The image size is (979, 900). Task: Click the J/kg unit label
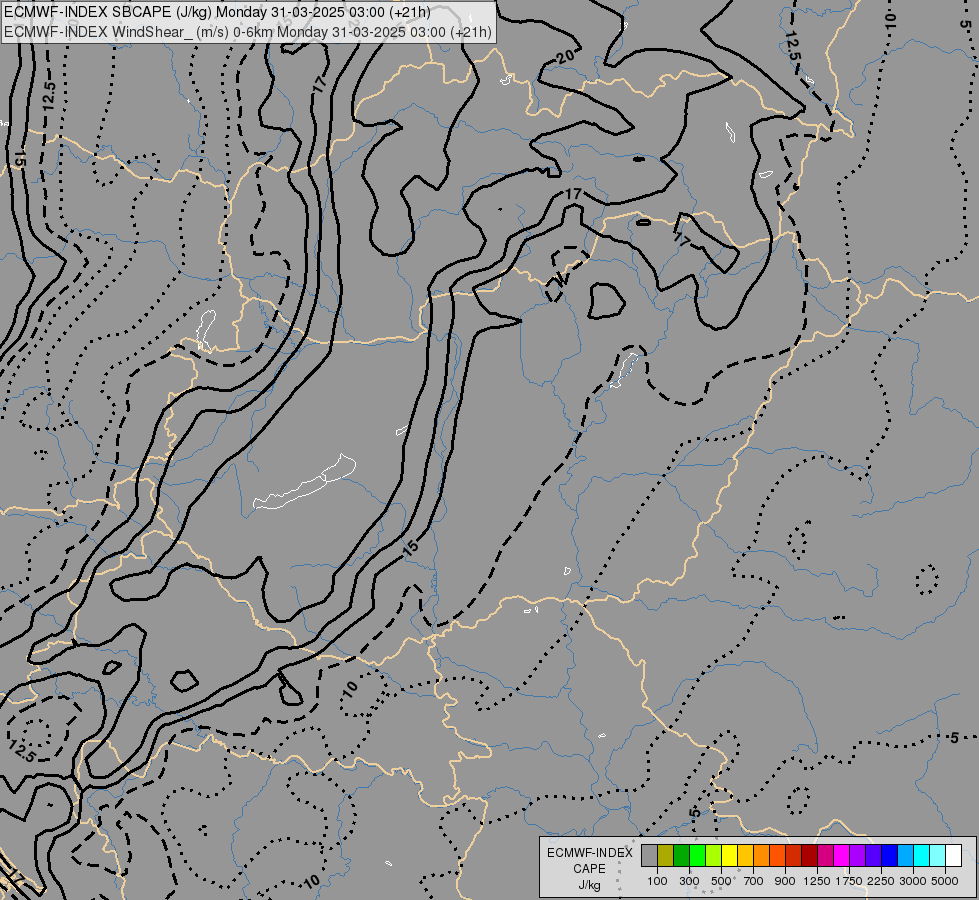click(x=589, y=885)
